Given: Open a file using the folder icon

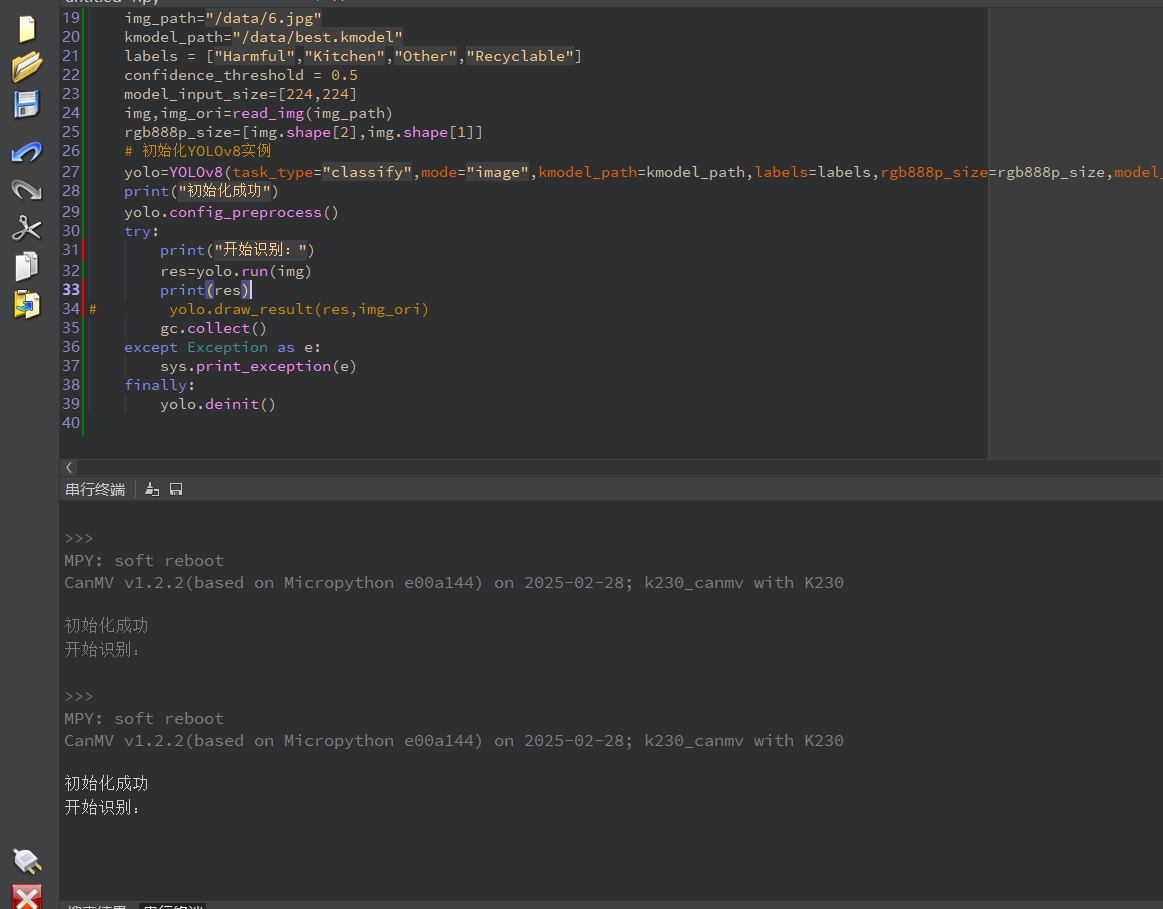Looking at the screenshot, I should tap(27, 67).
